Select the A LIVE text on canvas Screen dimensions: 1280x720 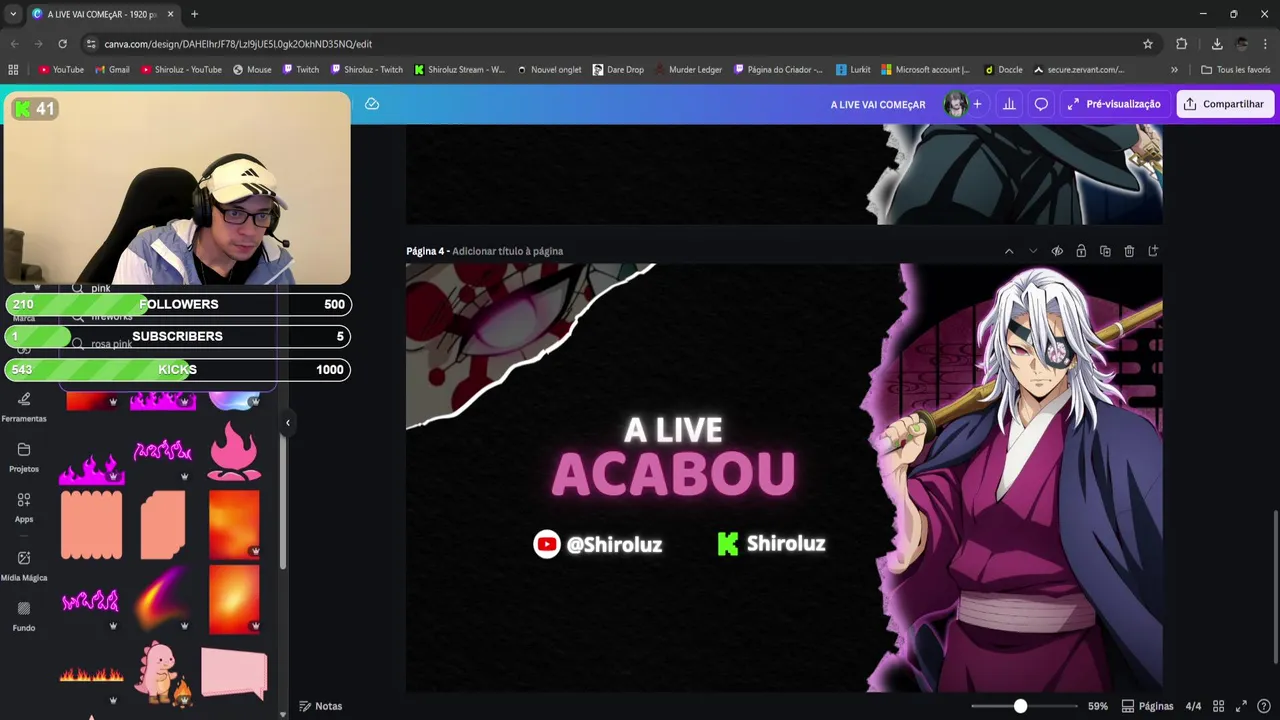point(673,431)
